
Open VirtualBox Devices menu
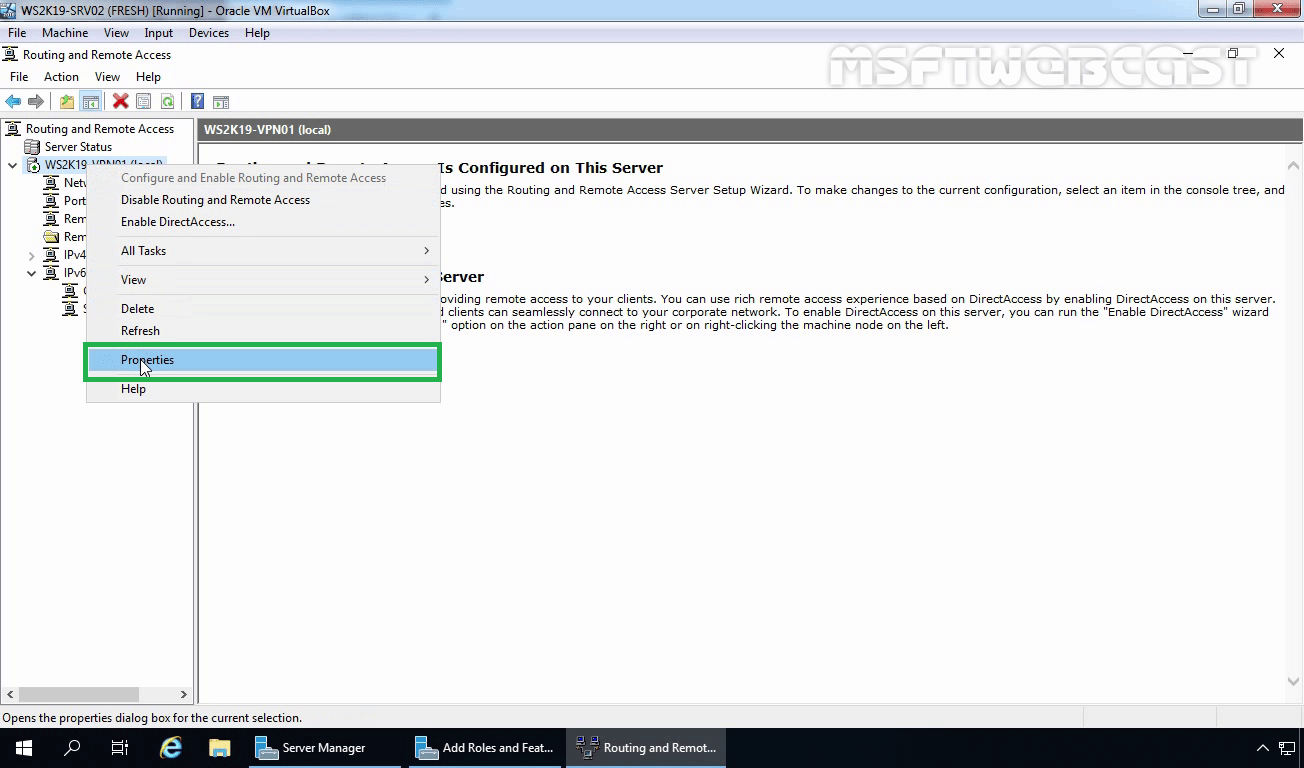pyautogui.click(x=209, y=33)
